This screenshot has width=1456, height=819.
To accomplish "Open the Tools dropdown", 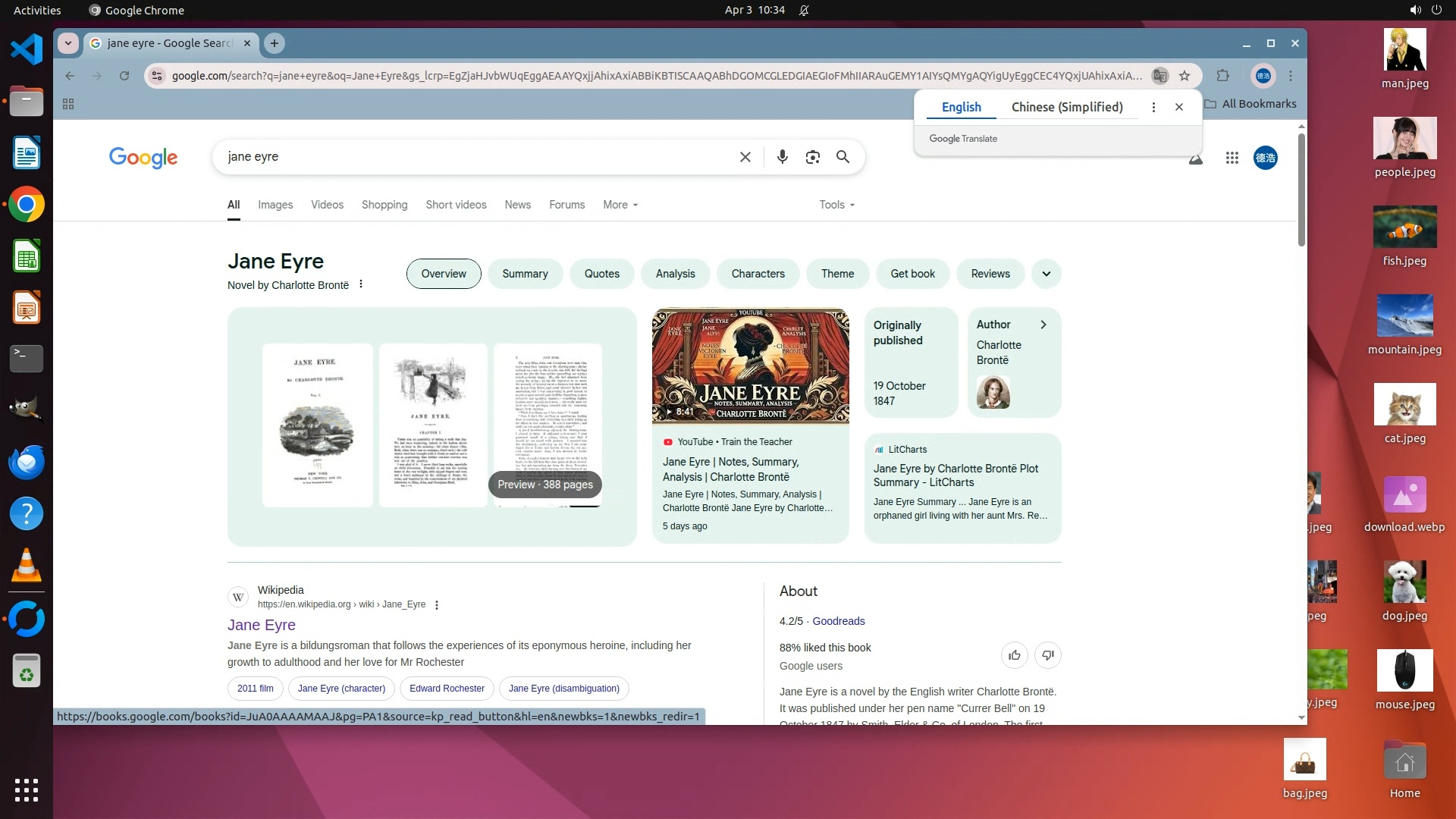I will pyautogui.click(x=836, y=205).
